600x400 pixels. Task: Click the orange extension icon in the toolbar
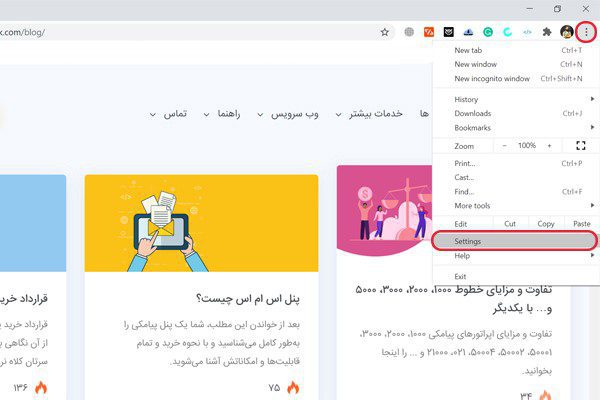[x=429, y=32]
